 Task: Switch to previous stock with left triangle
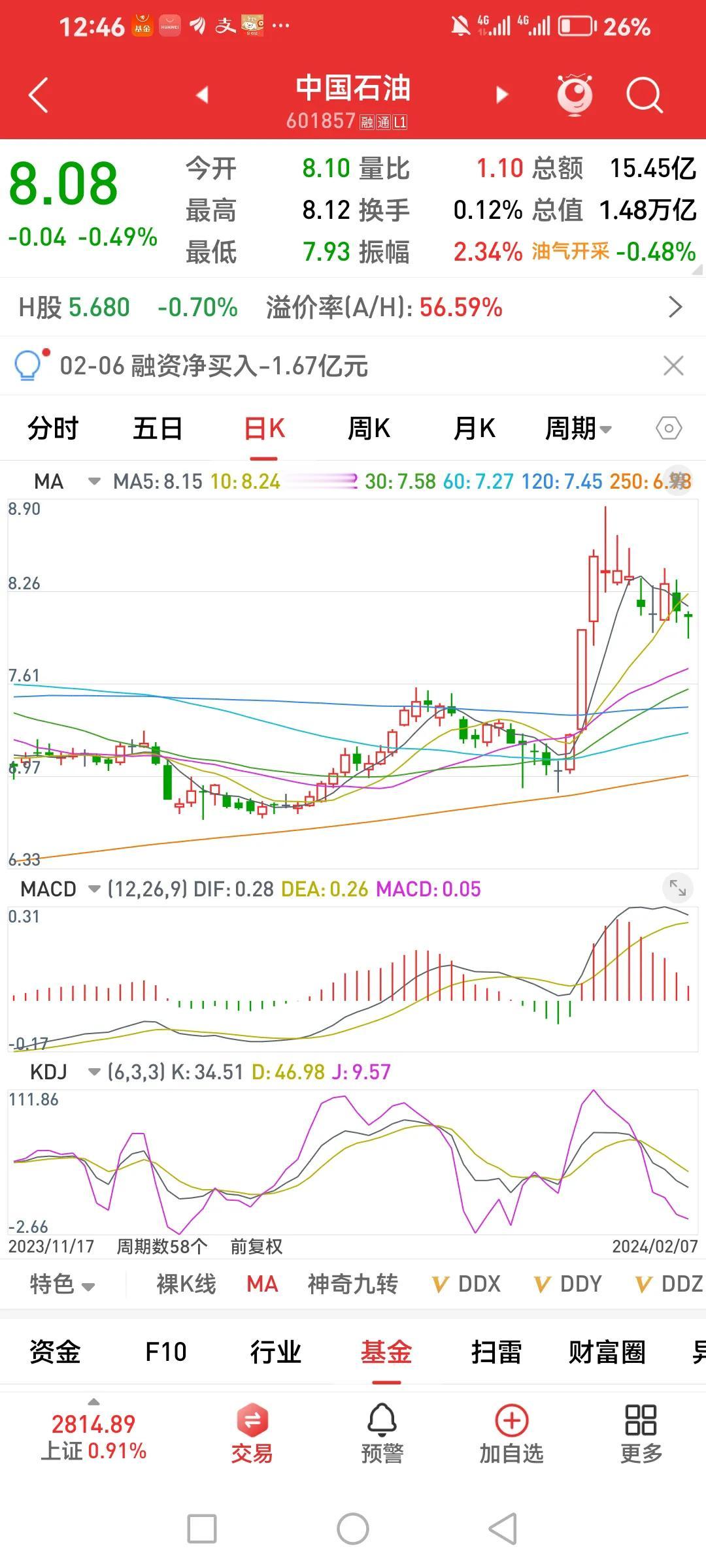point(203,95)
